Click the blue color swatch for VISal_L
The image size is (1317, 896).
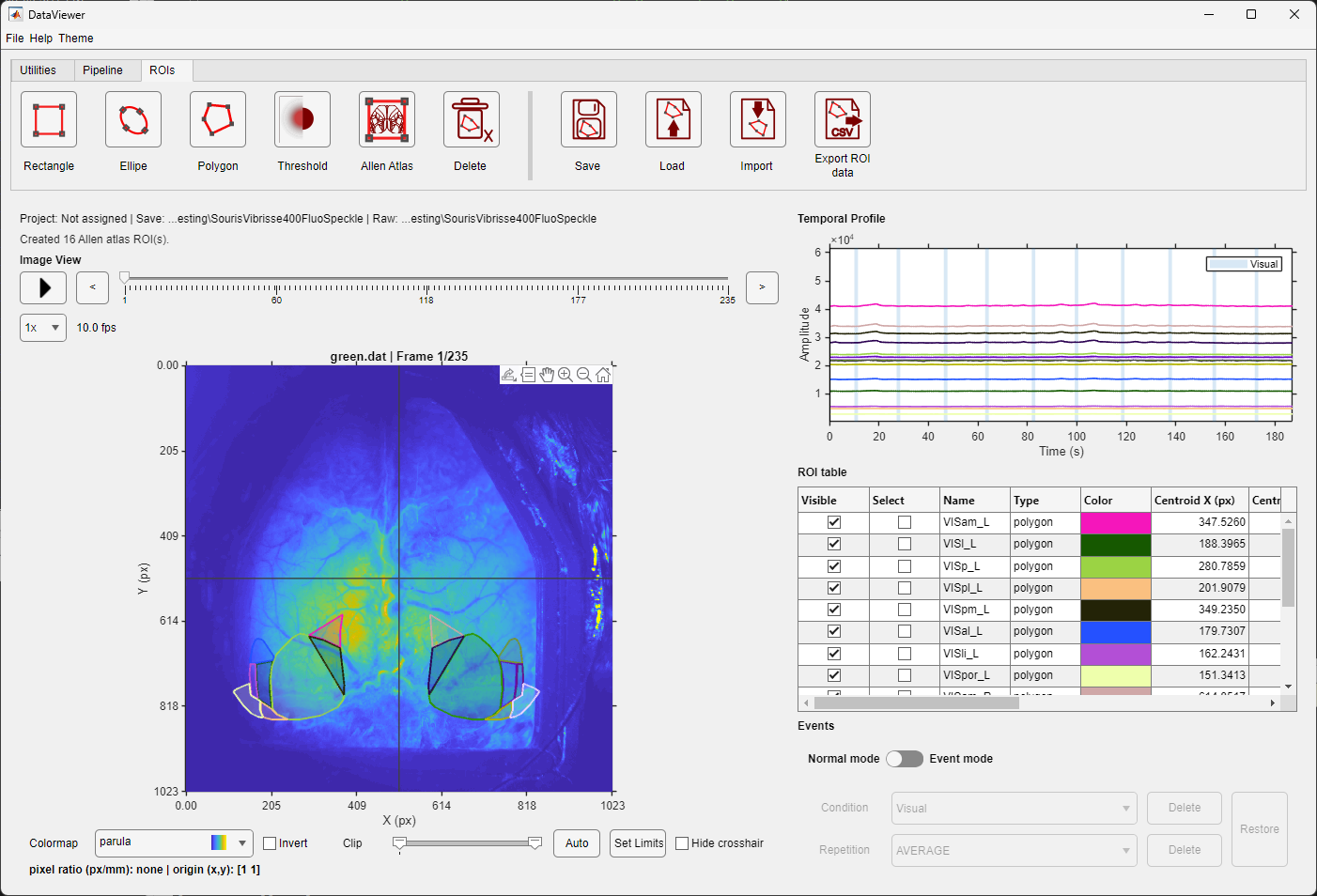1116,631
